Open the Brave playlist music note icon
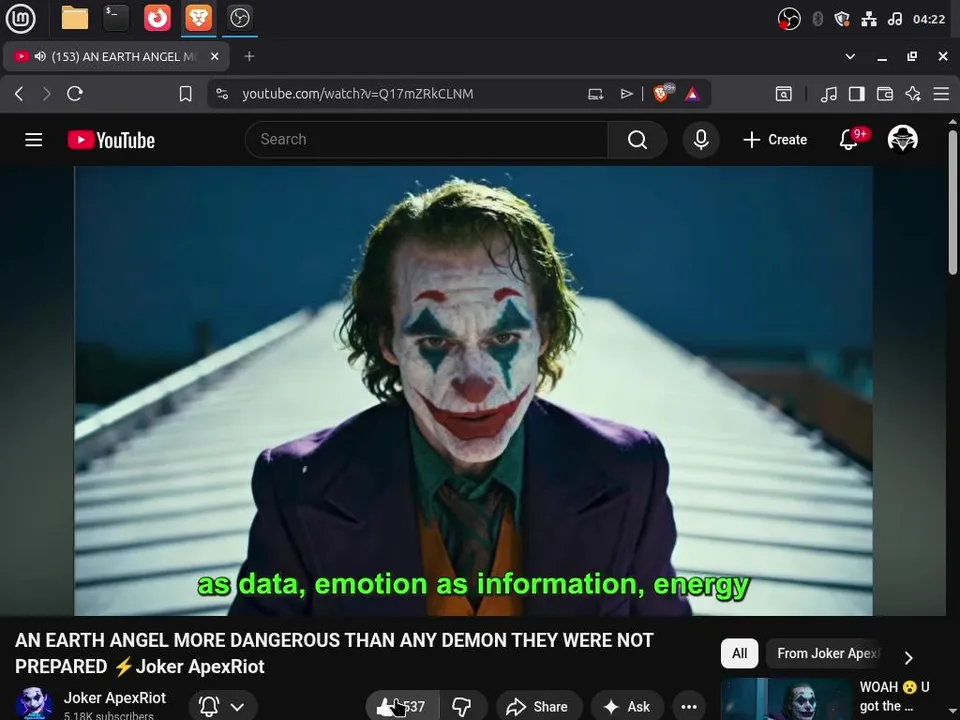 click(828, 94)
